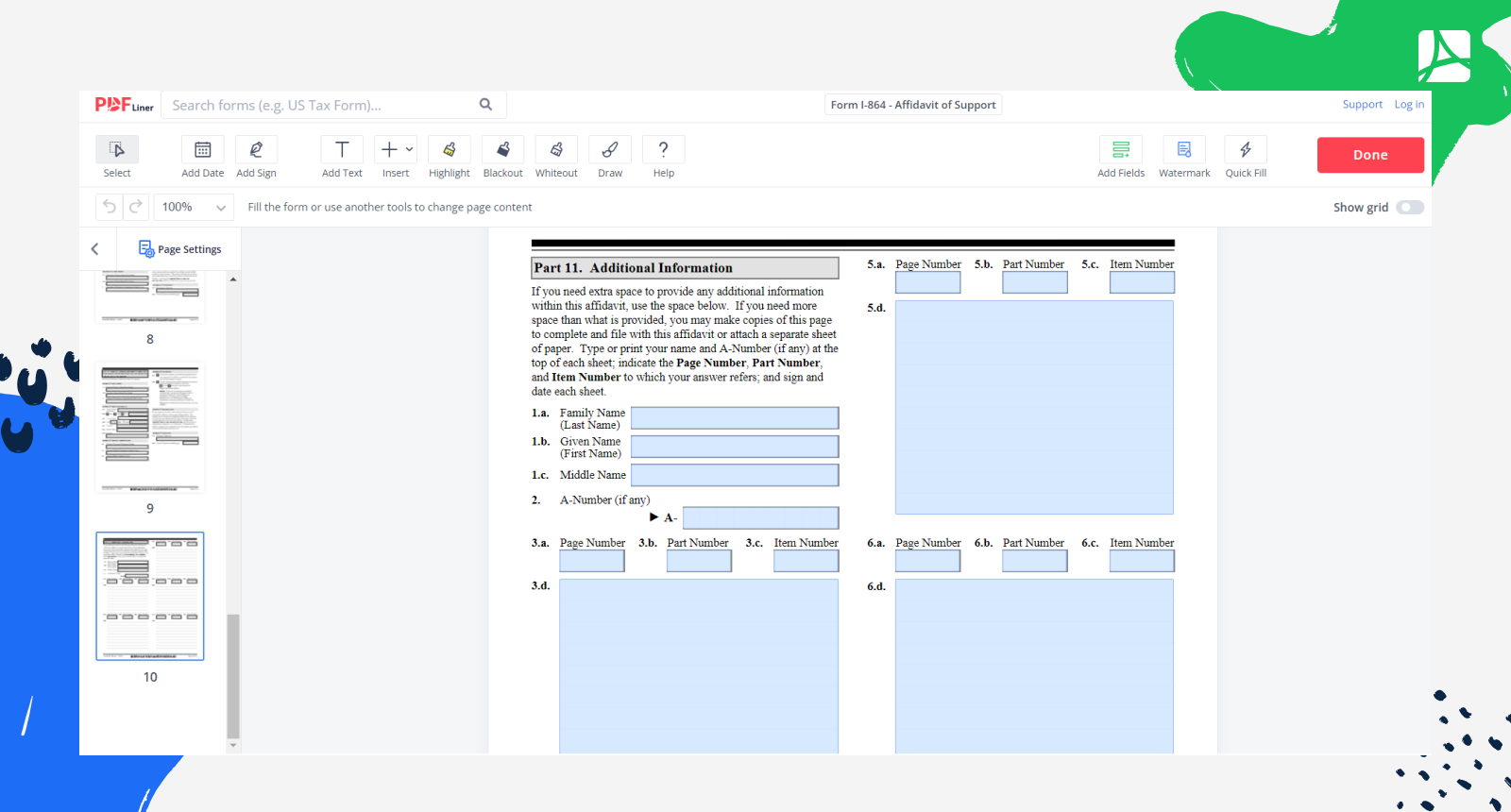Open the 100% zoom dropdown
Screen dimensions: 1511x812
point(194,207)
